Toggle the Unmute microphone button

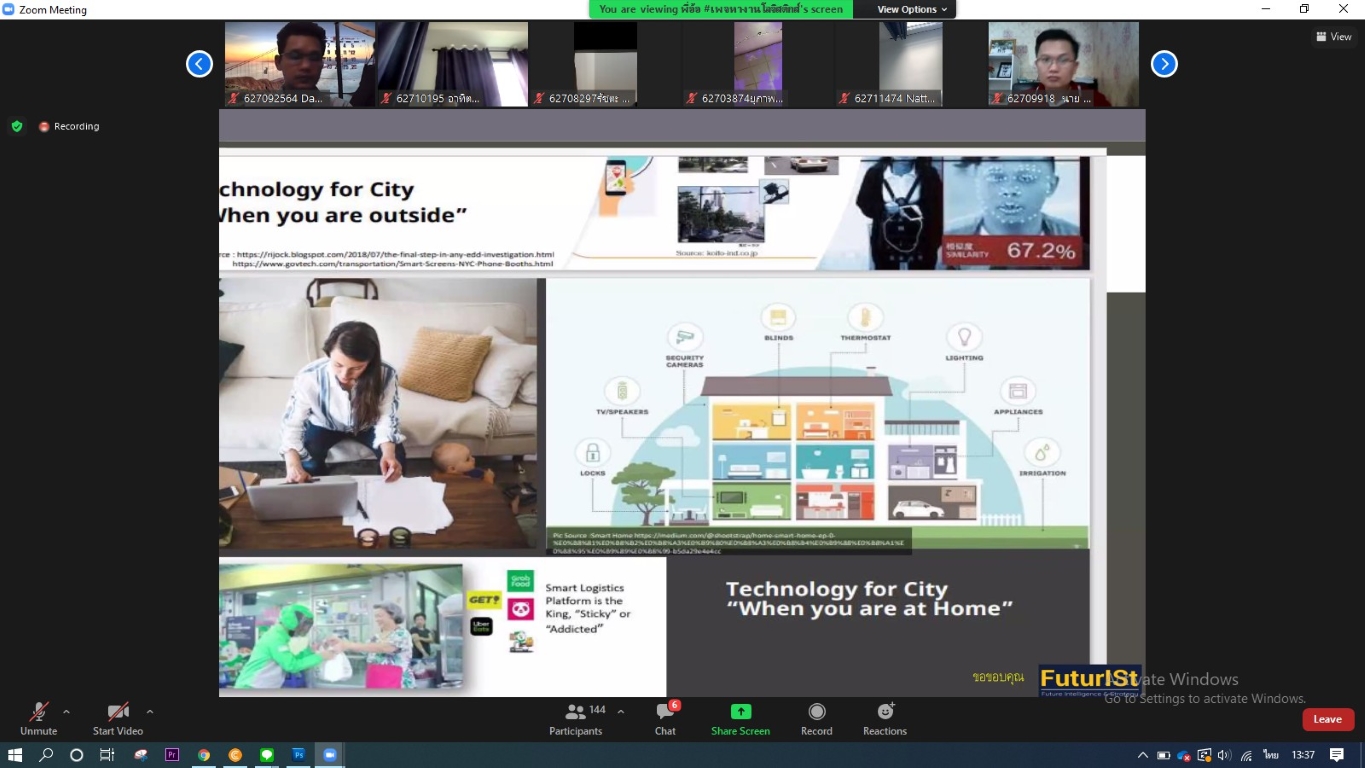[x=38, y=718]
